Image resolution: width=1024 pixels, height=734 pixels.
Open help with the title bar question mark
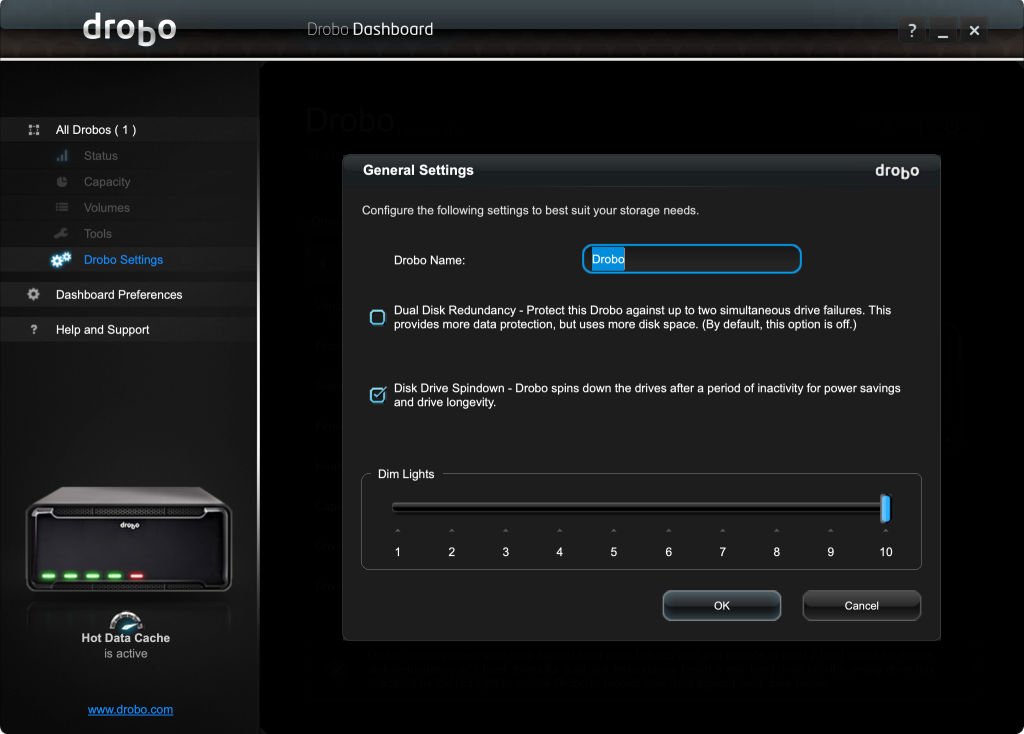tap(912, 30)
